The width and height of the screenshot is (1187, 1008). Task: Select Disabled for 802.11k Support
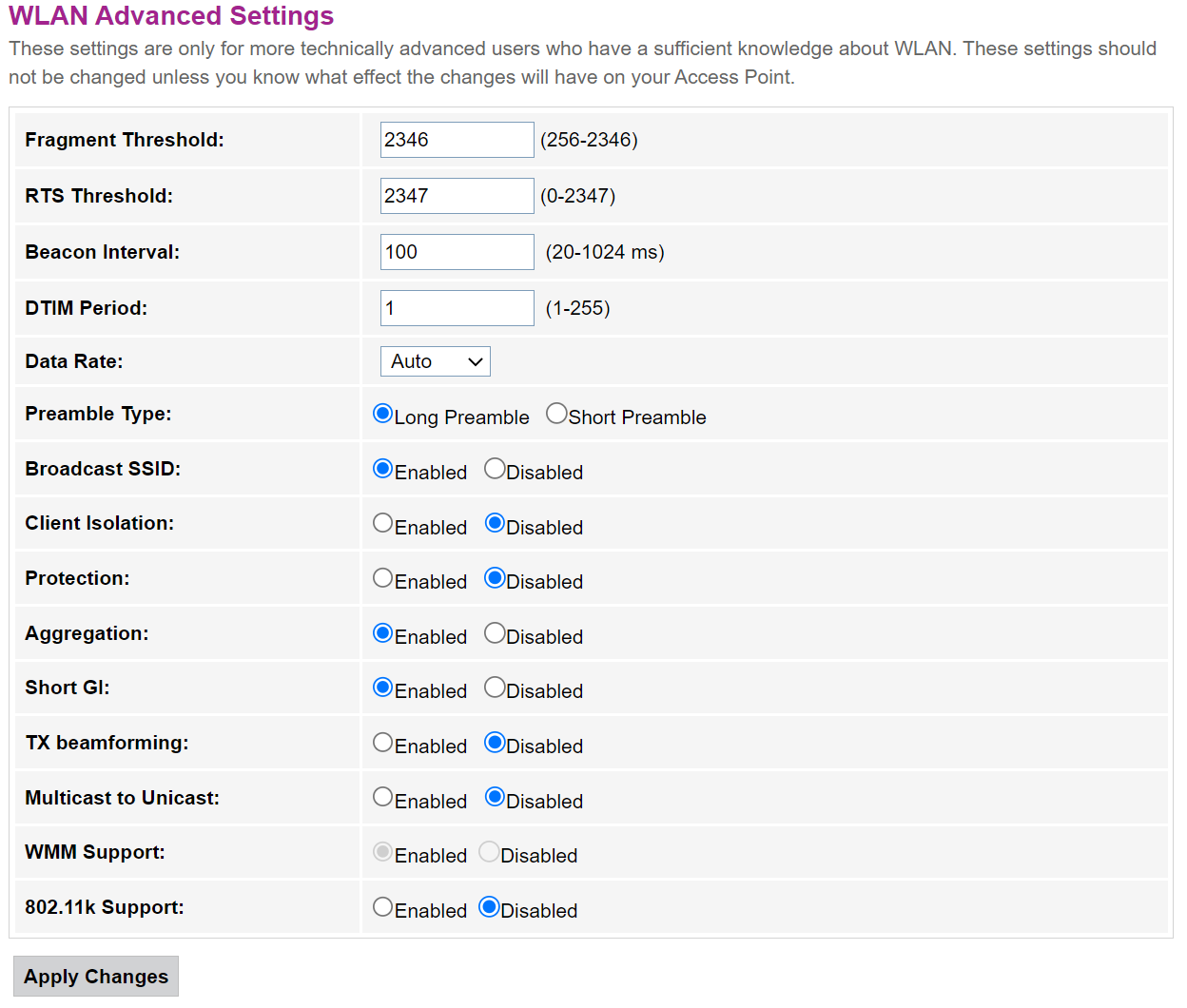click(489, 907)
